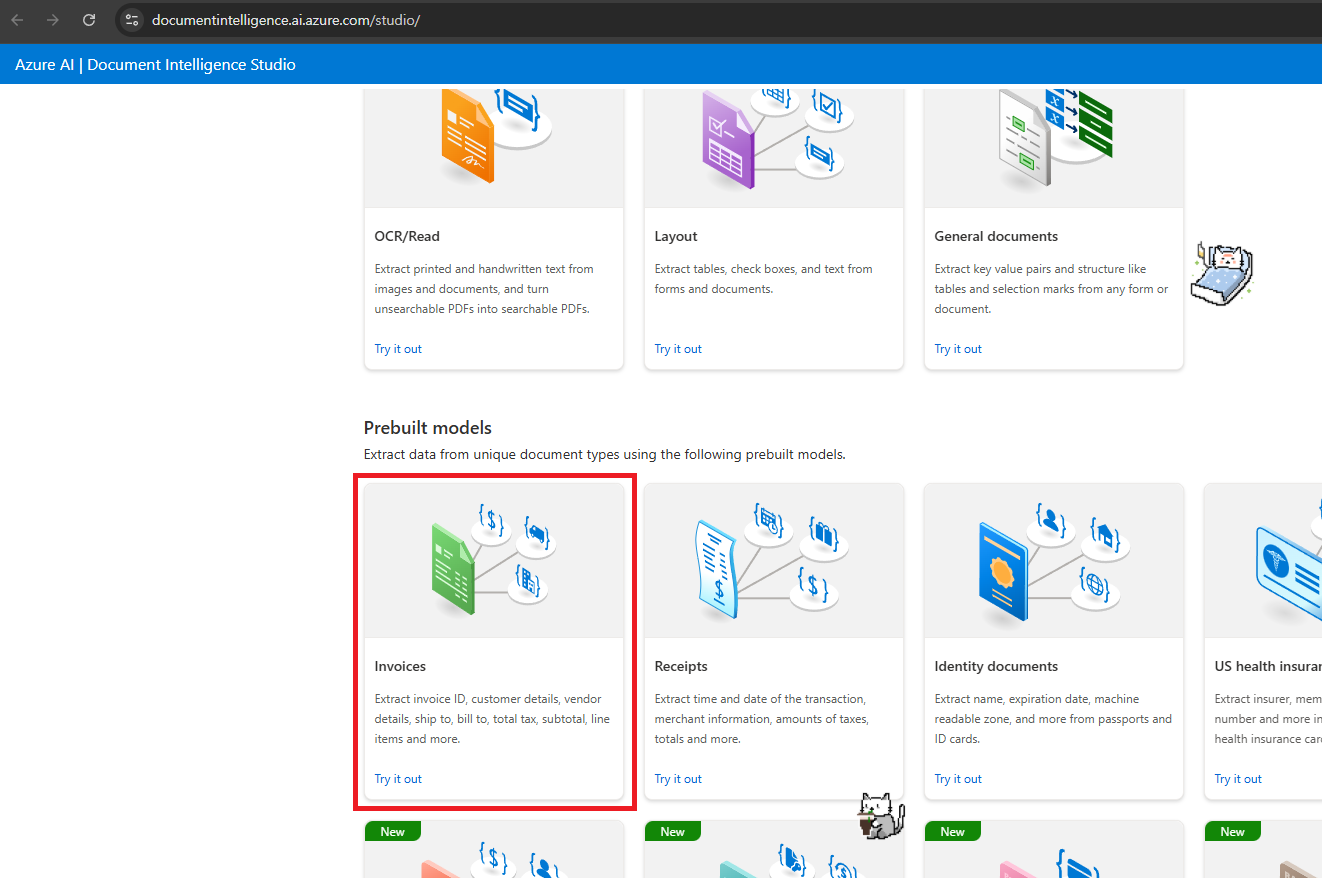
Task: Try it out under Identity documents
Action: pos(958,779)
